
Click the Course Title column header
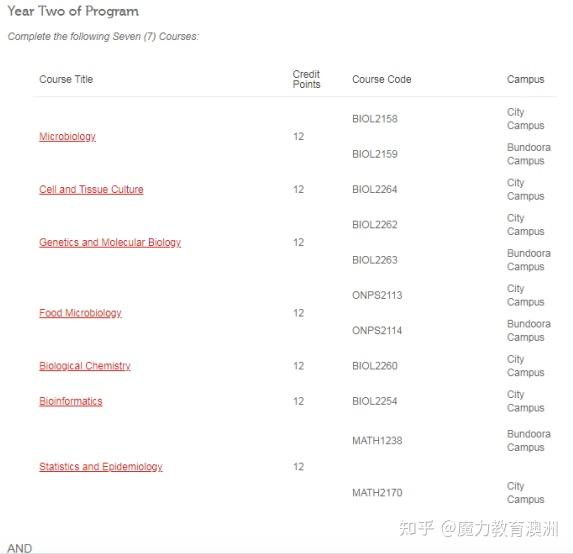point(66,79)
